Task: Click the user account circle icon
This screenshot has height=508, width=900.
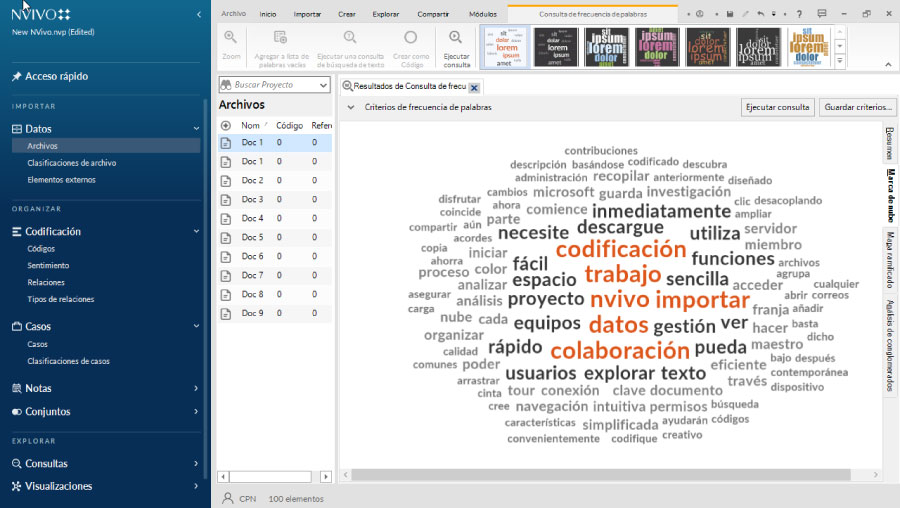Action: (700, 14)
